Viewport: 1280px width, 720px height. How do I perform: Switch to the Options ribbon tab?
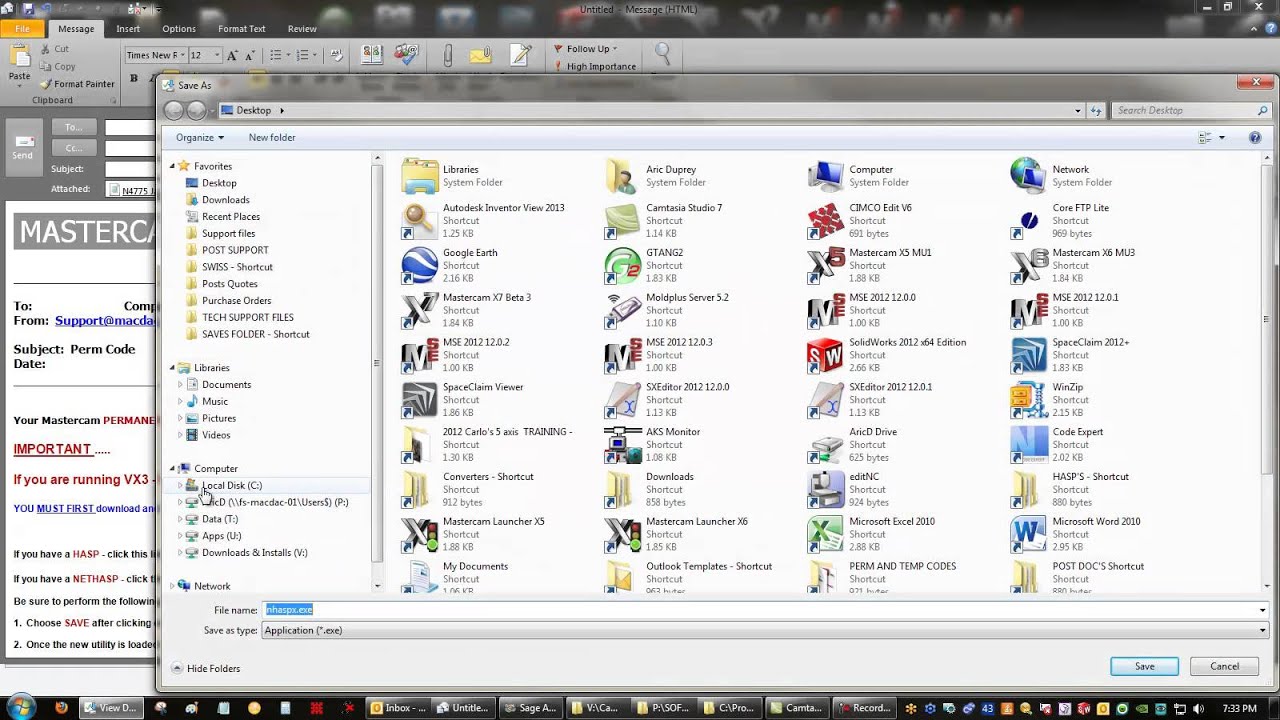point(179,29)
